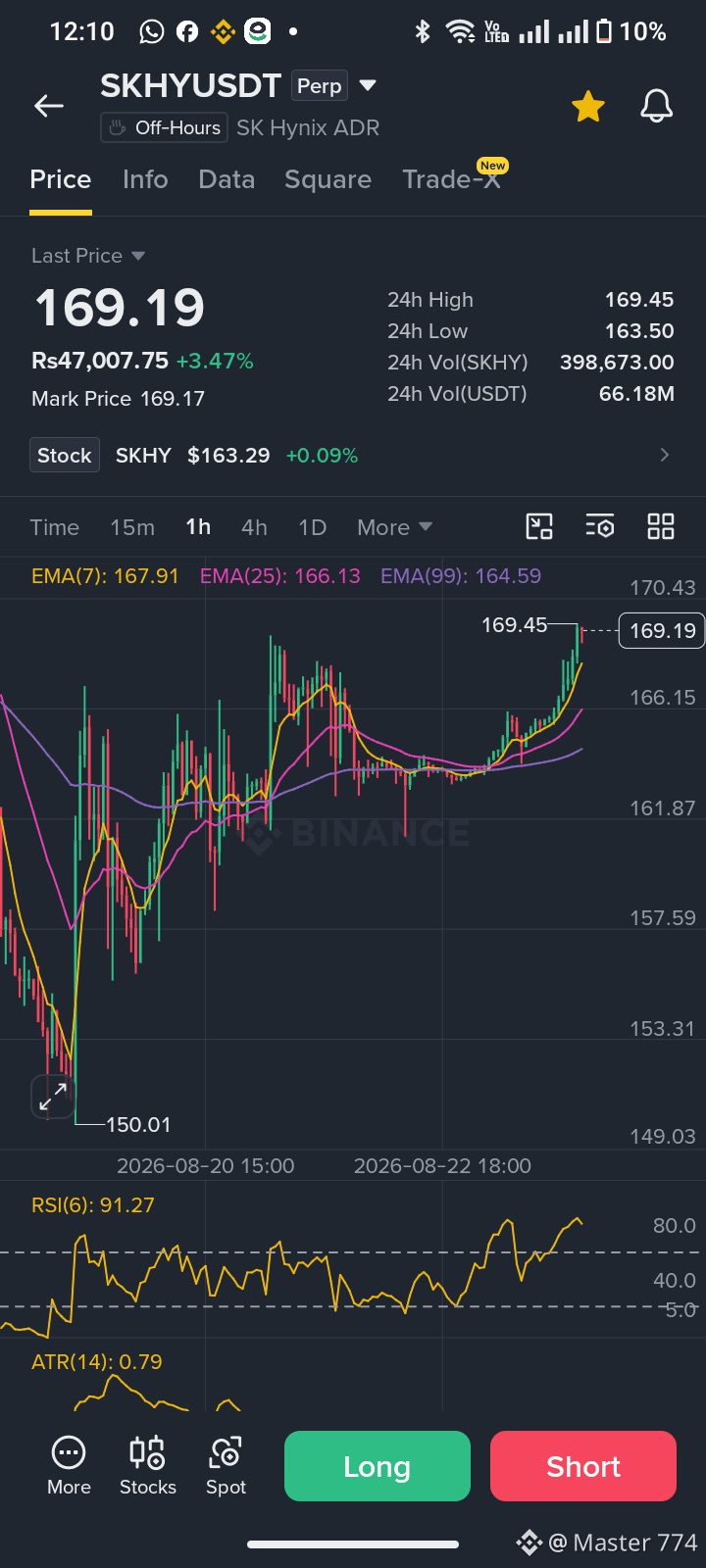Screen dimensions: 706x1568
Task: Tap the EMA(99) indicator label
Action: [461, 576]
